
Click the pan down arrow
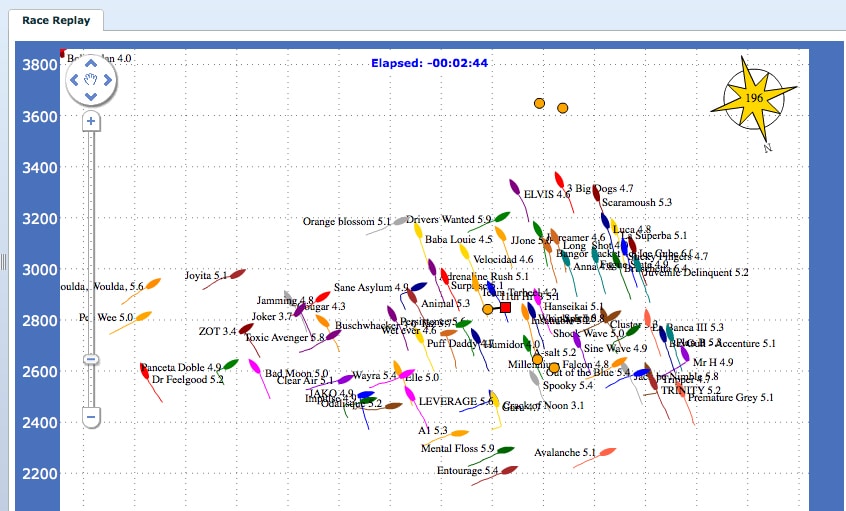pos(91,96)
